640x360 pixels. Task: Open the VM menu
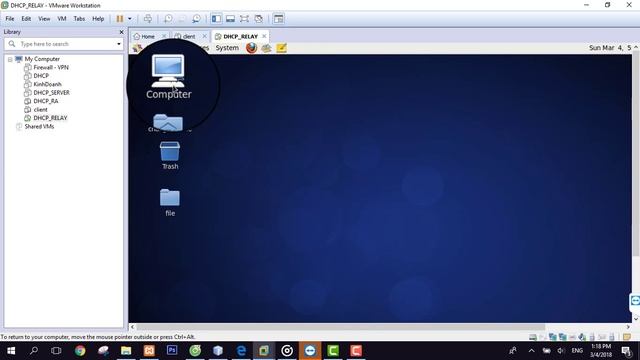click(x=62, y=19)
